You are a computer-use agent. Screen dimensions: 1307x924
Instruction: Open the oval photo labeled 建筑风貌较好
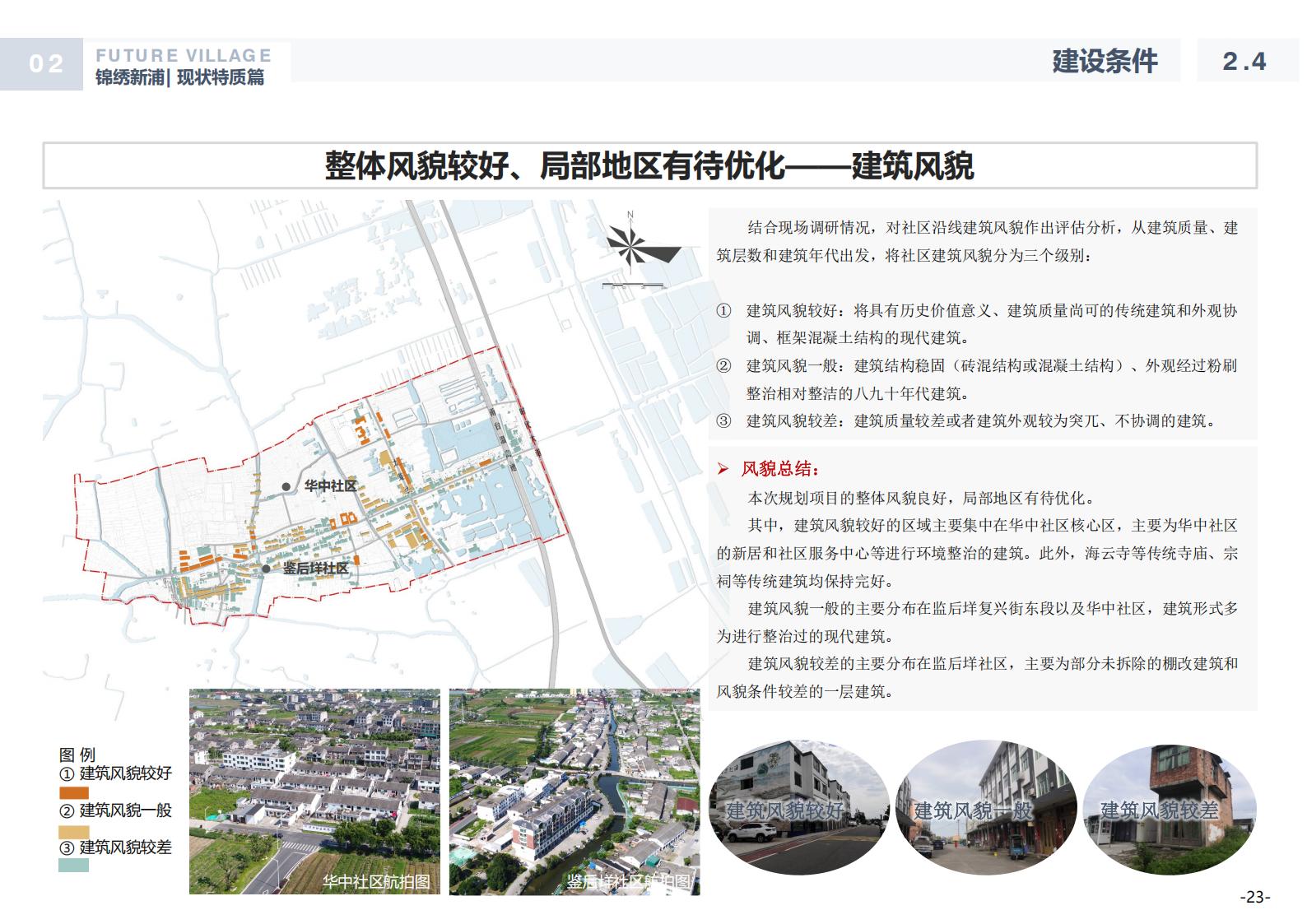[798, 807]
